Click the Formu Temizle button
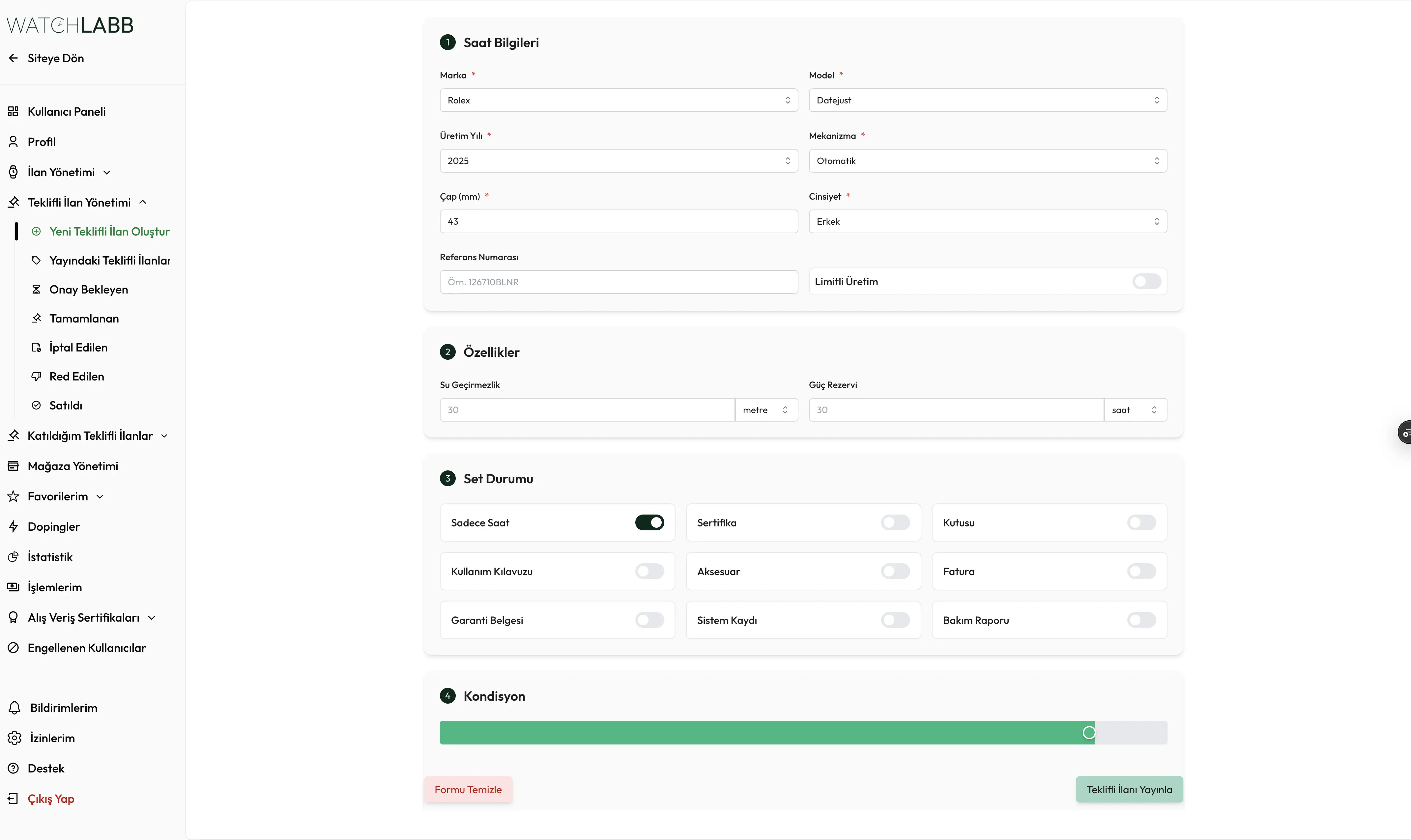The image size is (1411, 840). (x=468, y=790)
